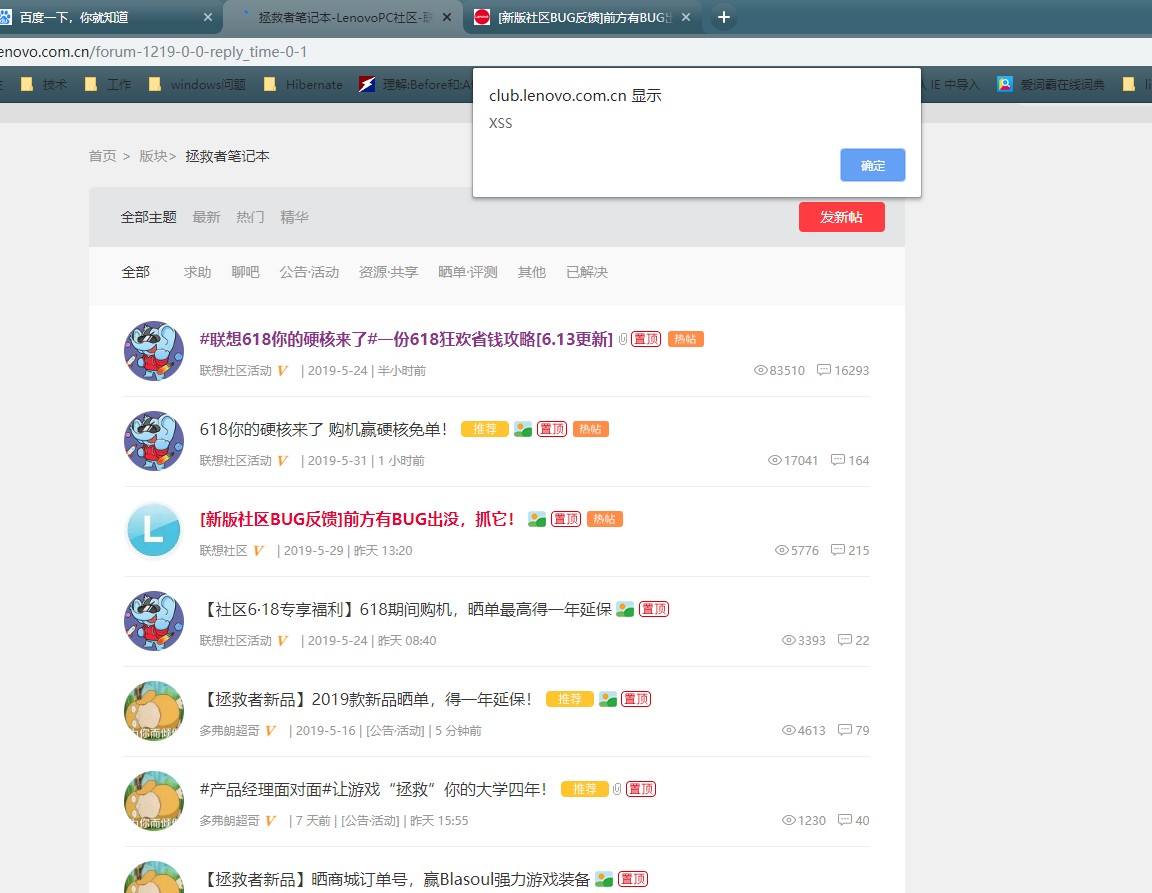Open the 前方有BUG出没，抓它 thread
The image size is (1152, 893).
point(357,519)
